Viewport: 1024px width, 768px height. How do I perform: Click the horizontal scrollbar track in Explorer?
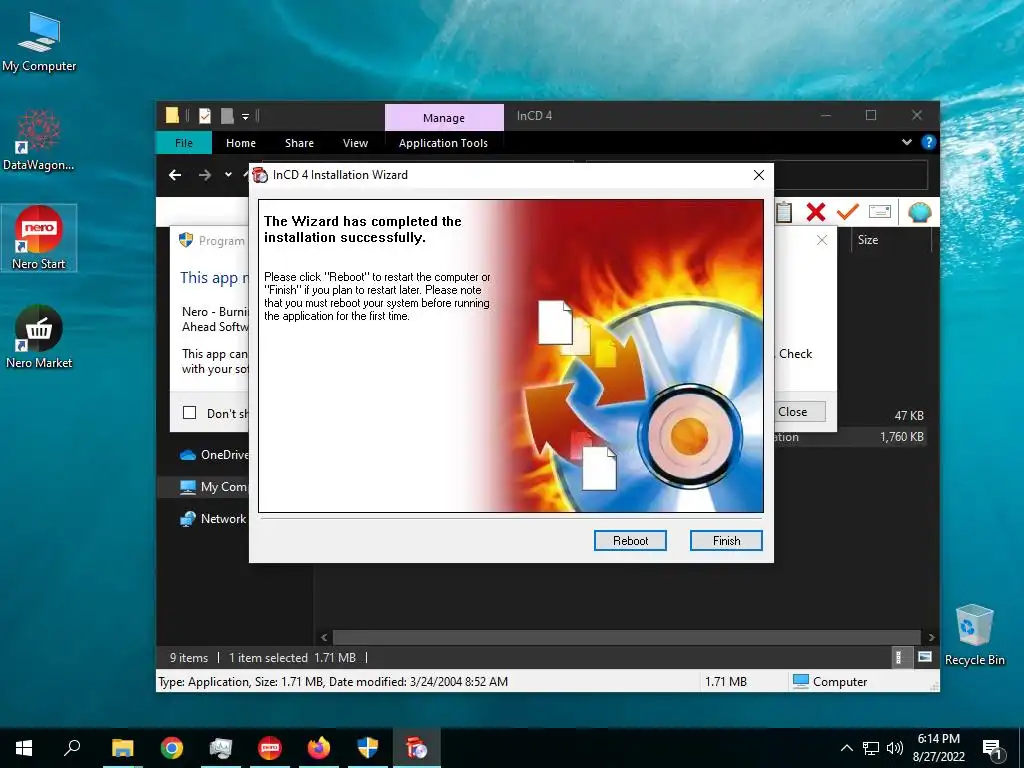627,637
